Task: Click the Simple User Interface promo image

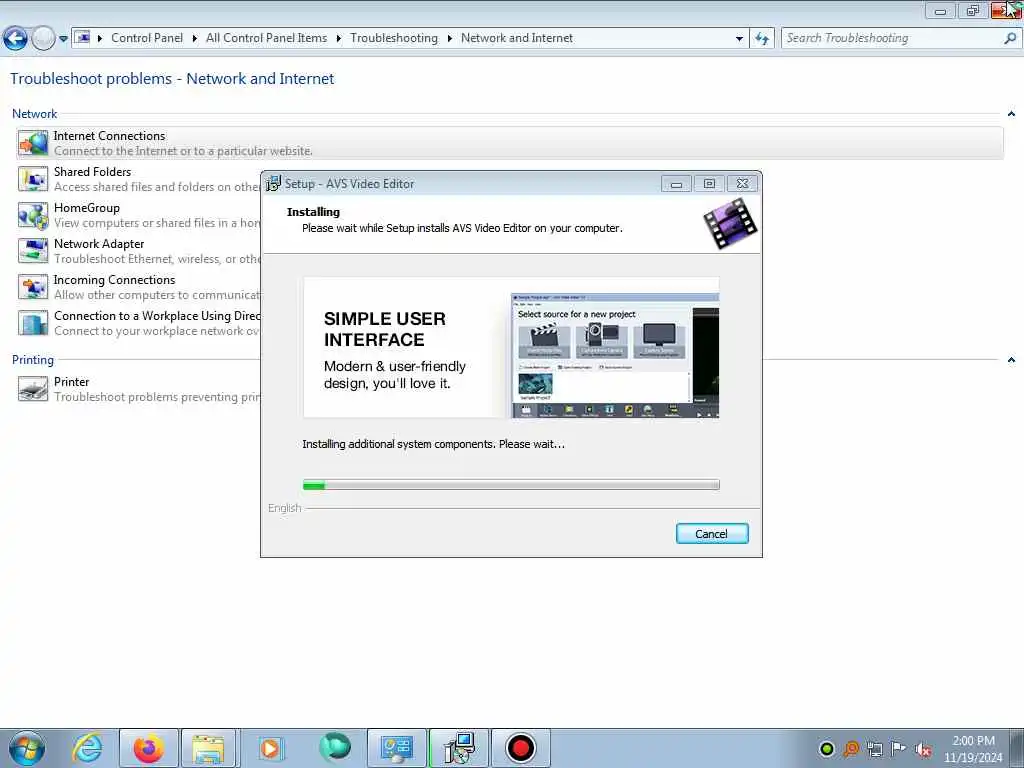Action: (x=511, y=347)
